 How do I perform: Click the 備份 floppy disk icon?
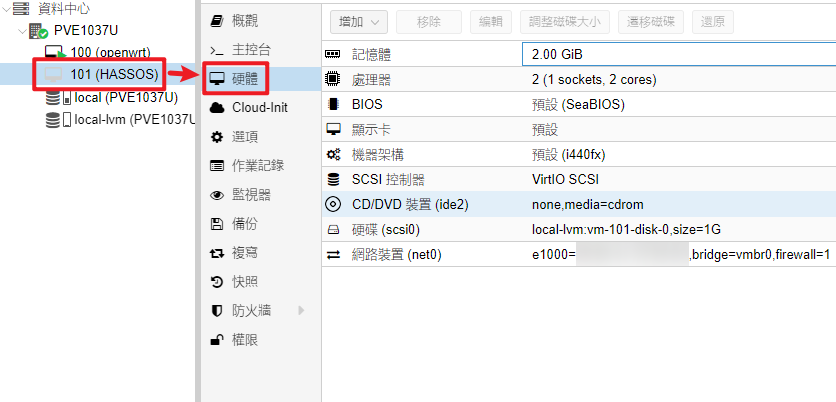pyautogui.click(x=217, y=224)
